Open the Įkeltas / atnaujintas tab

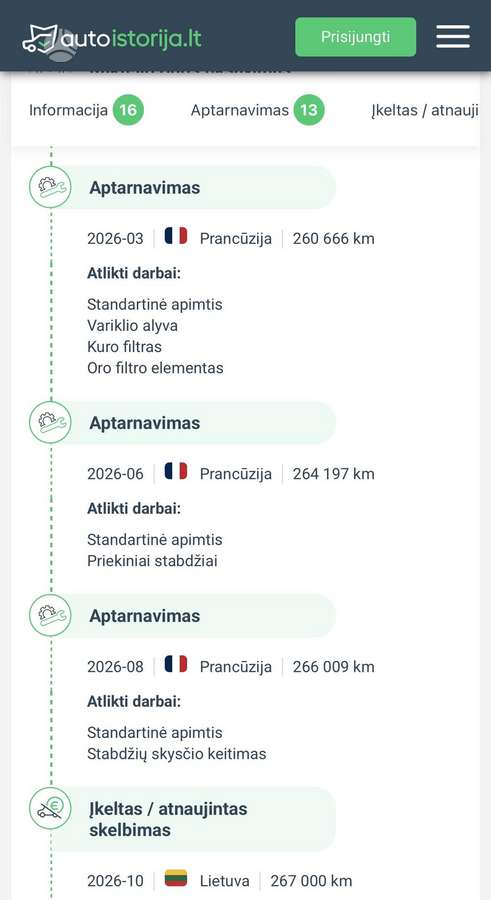click(425, 110)
